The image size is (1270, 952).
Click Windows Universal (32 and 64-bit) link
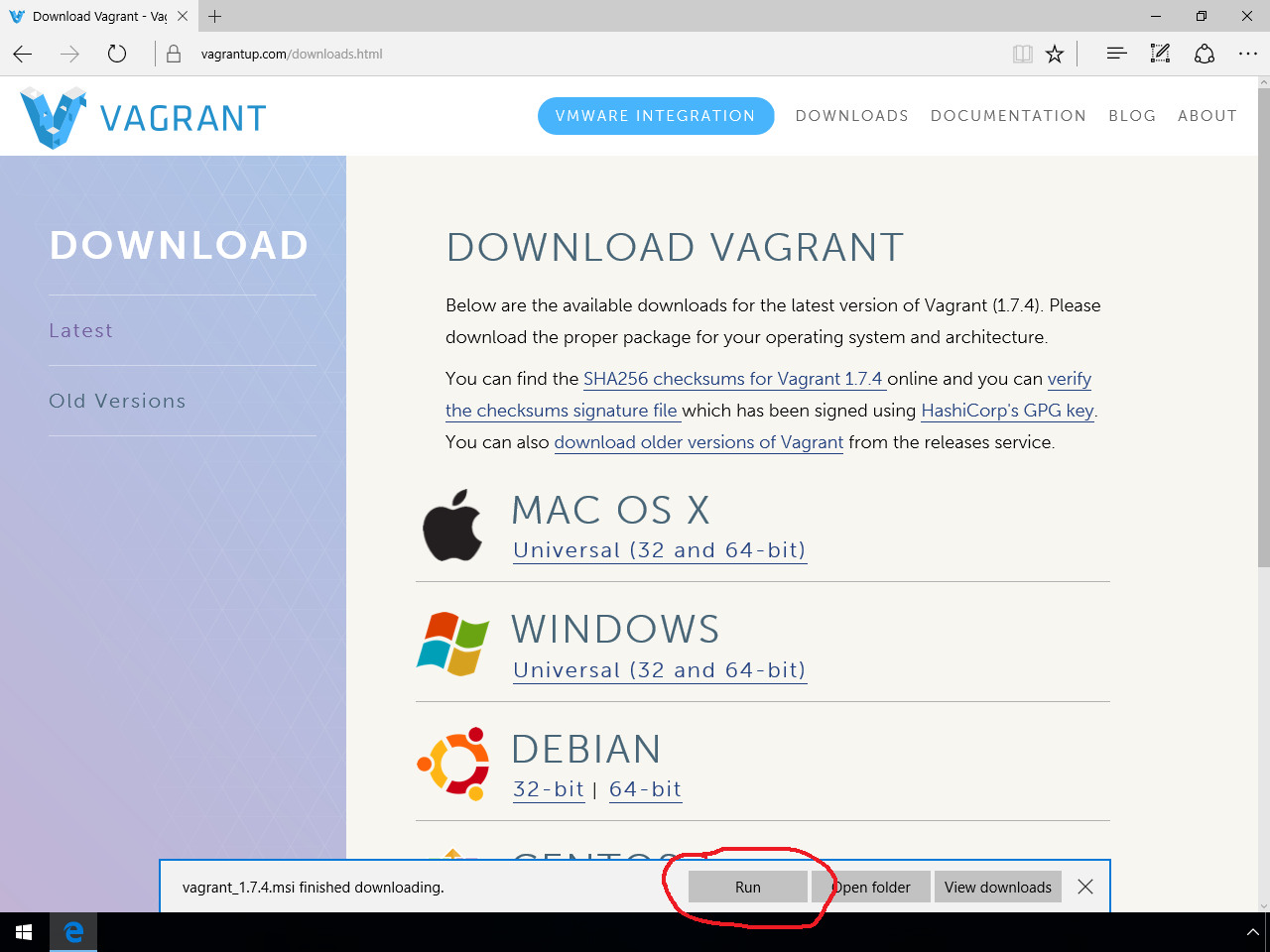click(x=659, y=670)
